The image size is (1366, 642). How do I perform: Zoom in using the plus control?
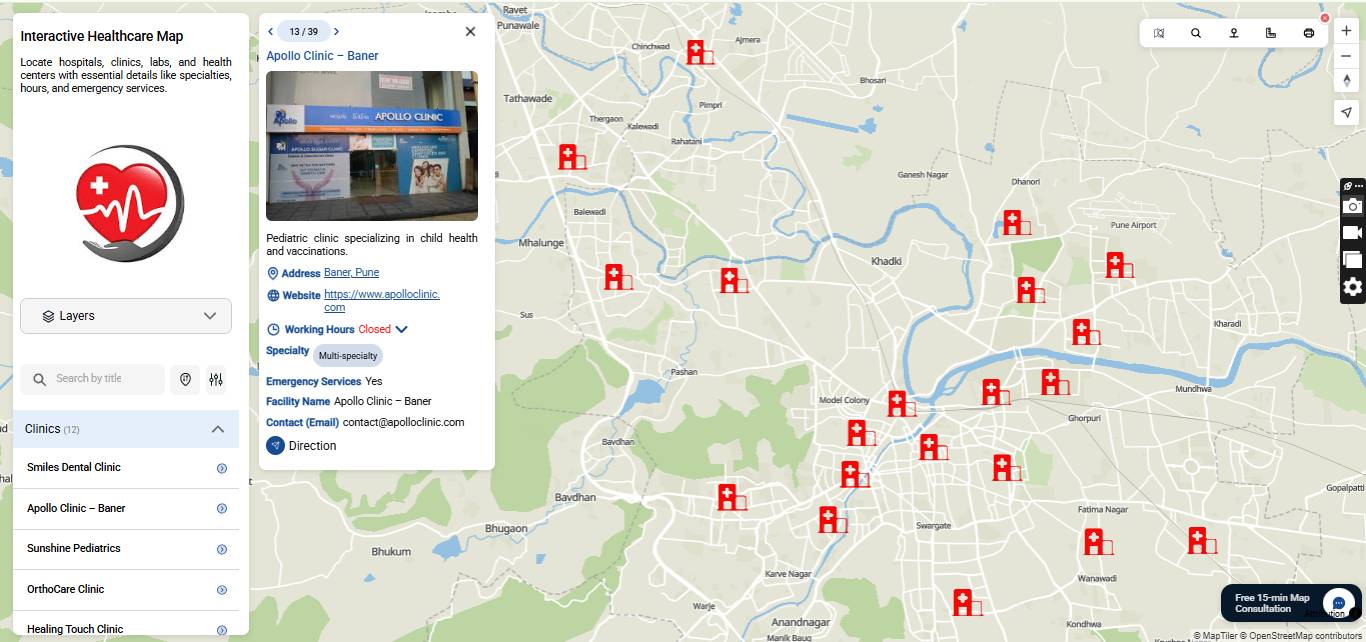click(1346, 30)
